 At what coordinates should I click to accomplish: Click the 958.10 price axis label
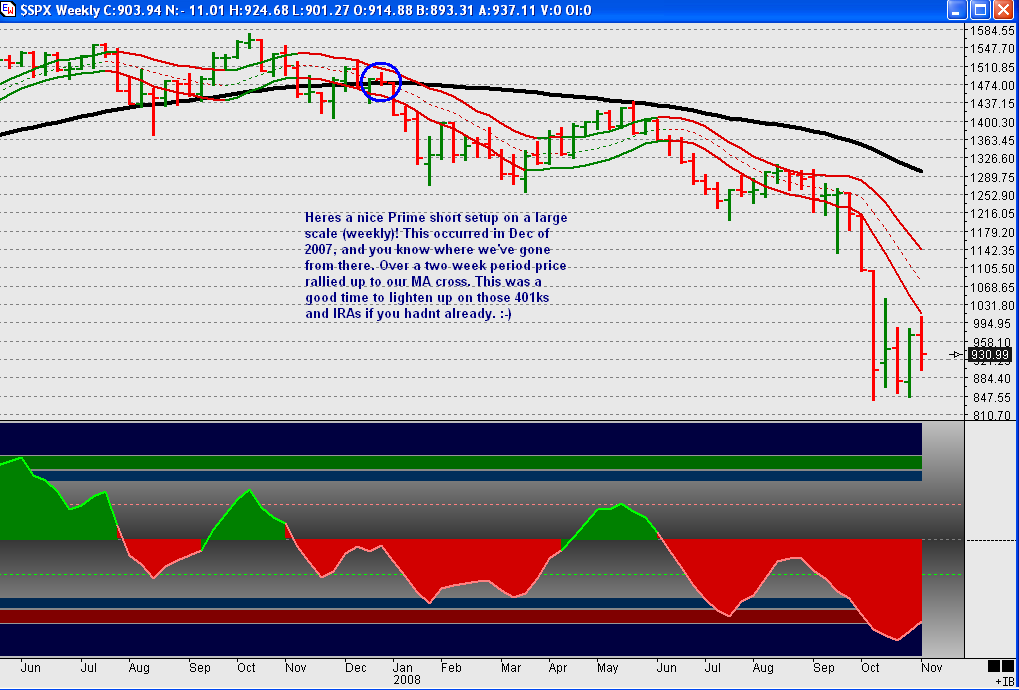click(x=993, y=342)
